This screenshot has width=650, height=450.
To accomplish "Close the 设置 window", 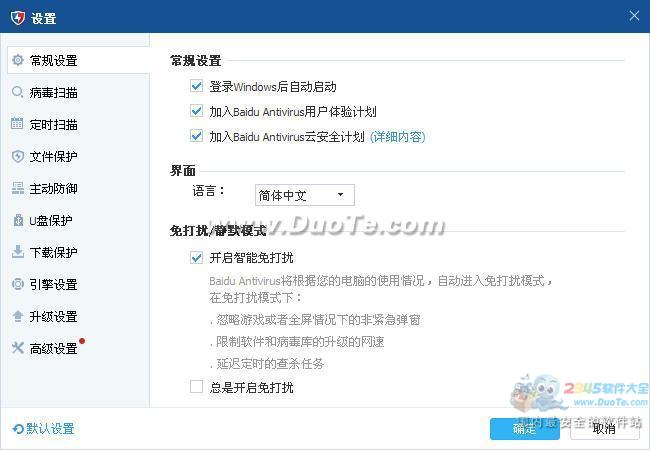I will [634, 16].
